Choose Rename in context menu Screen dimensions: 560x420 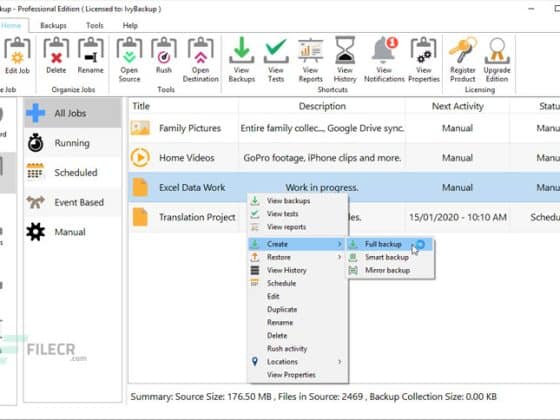click(298, 322)
